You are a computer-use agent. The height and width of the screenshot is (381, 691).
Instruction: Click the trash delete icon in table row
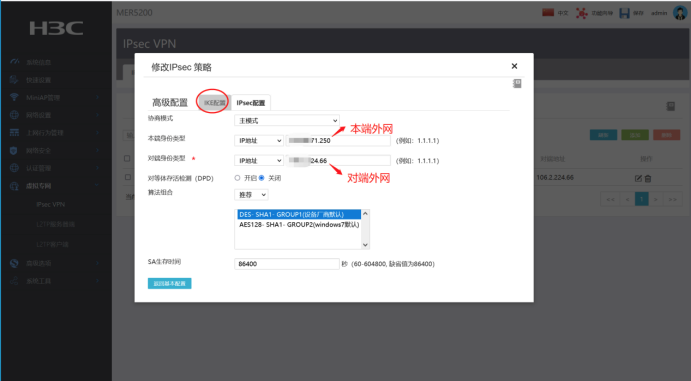[648, 178]
